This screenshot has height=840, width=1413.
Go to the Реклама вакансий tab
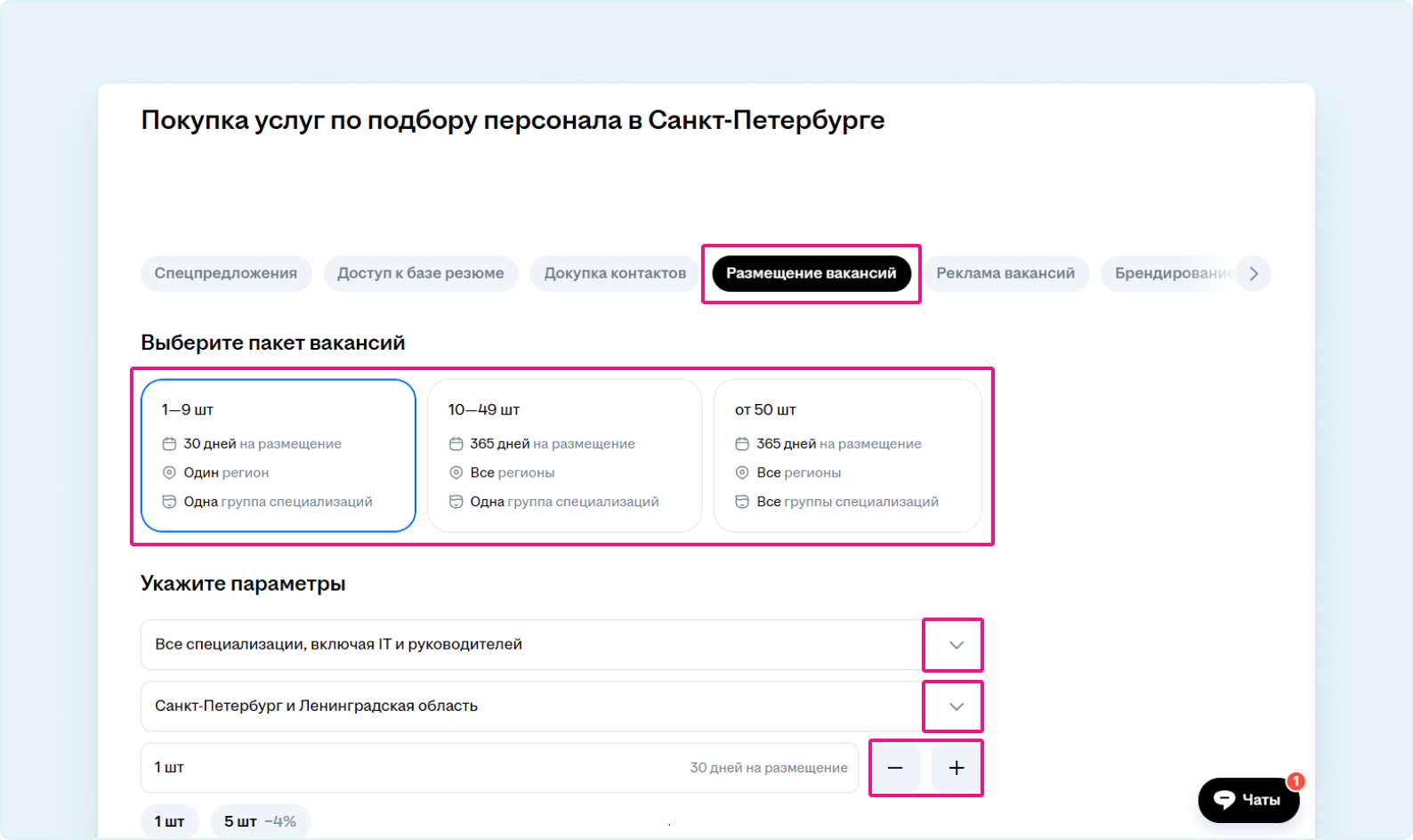[x=1005, y=273]
